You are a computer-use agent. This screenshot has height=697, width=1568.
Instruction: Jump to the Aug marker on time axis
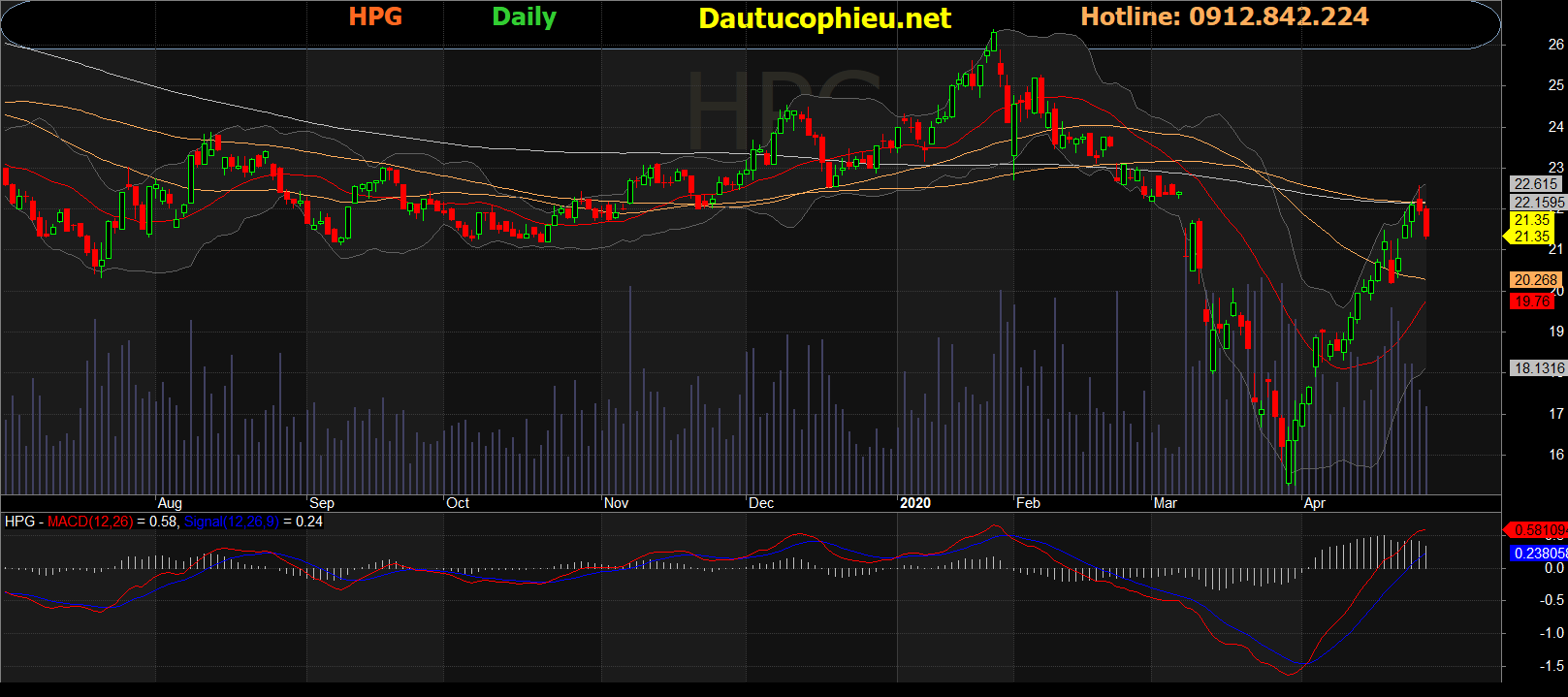170,503
